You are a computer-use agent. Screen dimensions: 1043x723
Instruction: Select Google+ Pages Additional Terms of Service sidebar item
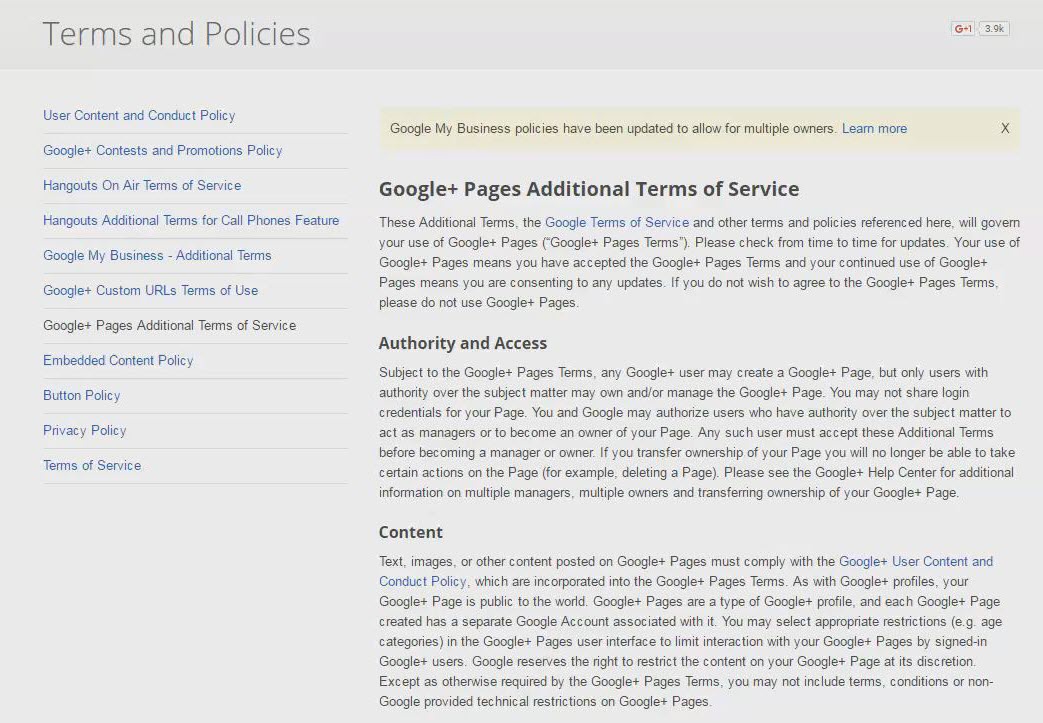[170, 325]
